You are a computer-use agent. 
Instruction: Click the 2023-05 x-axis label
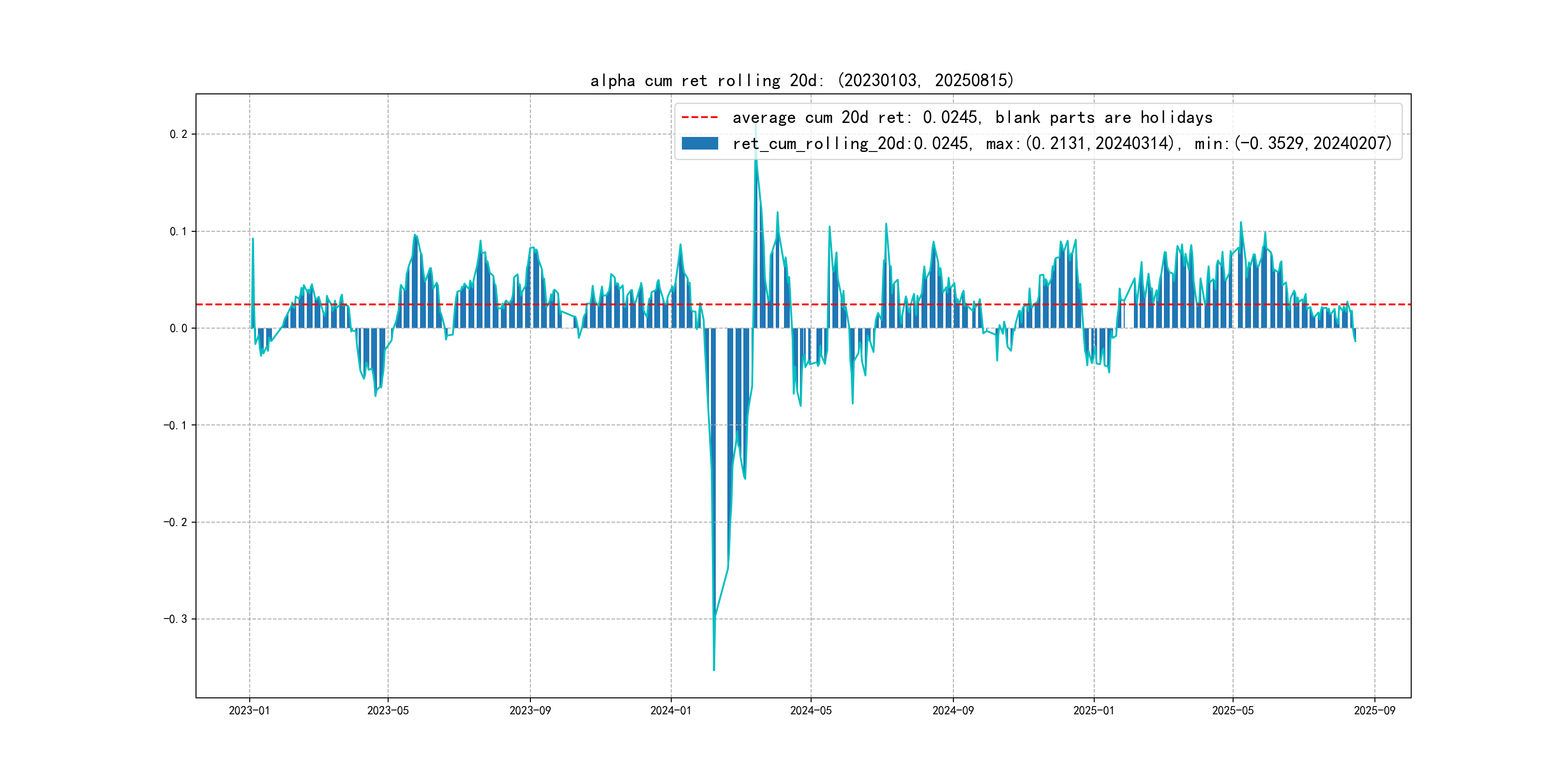(388, 710)
